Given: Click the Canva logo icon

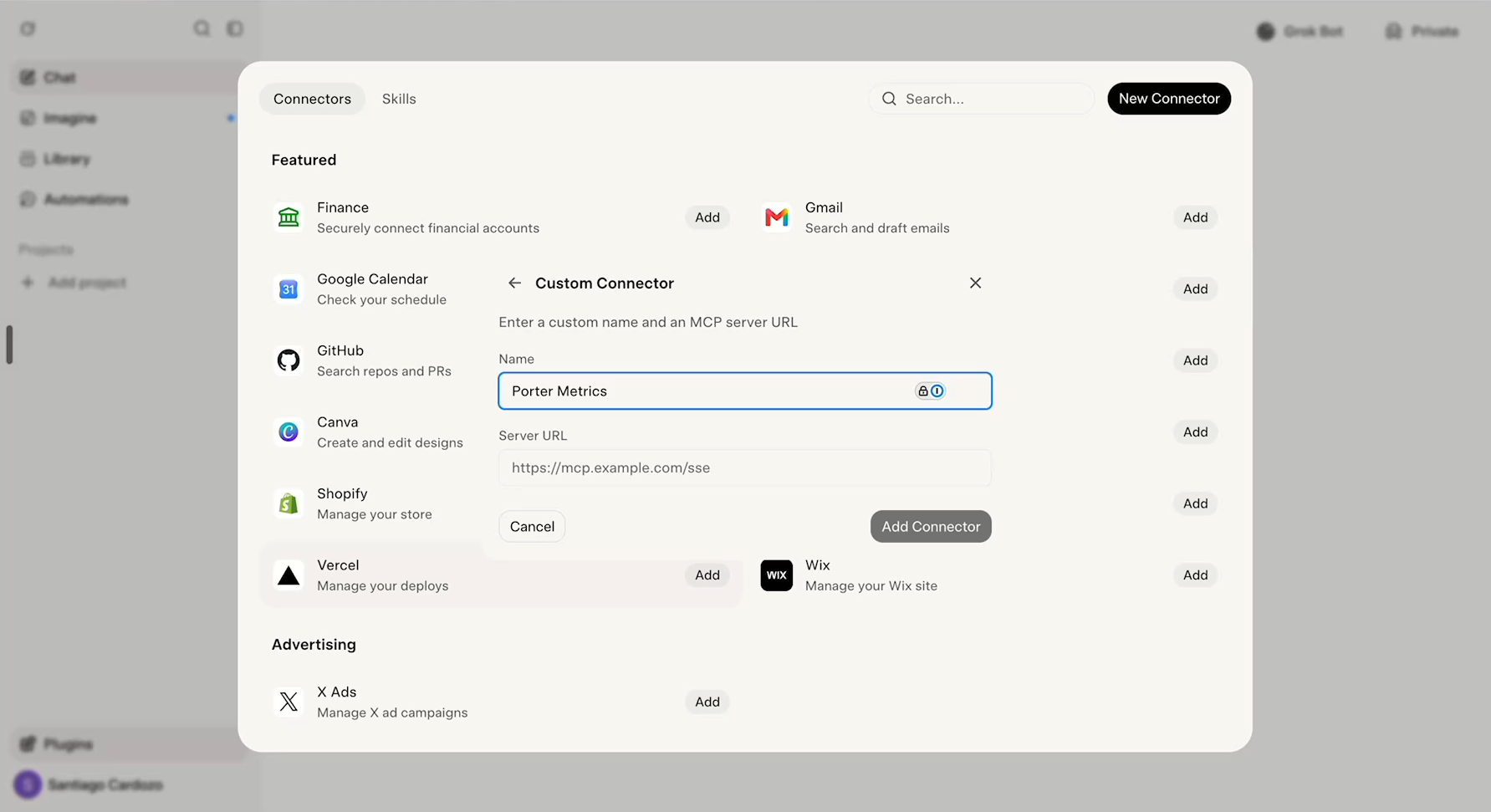Looking at the screenshot, I should click(x=288, y=432).
